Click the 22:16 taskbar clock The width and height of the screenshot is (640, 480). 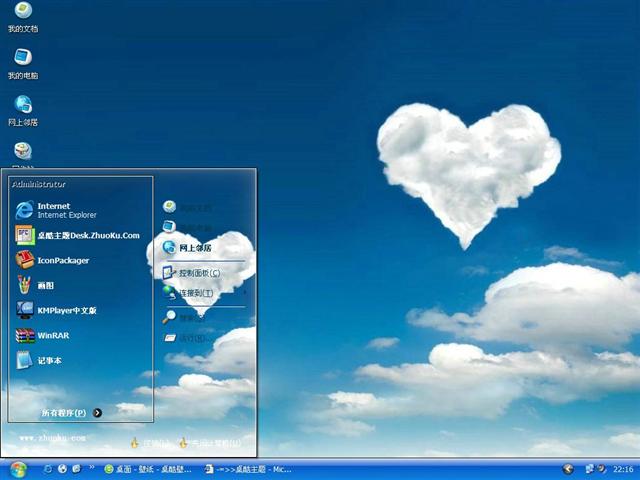[623, 469]
